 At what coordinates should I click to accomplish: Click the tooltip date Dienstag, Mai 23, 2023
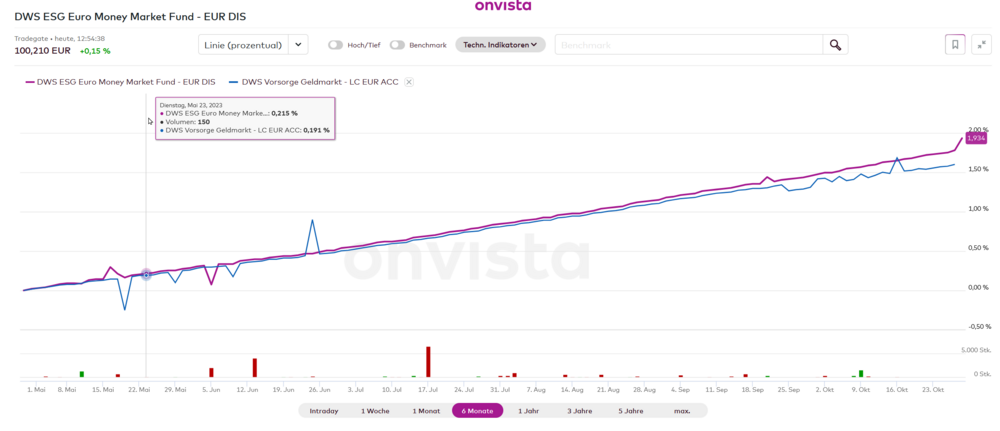click(191, 105)
